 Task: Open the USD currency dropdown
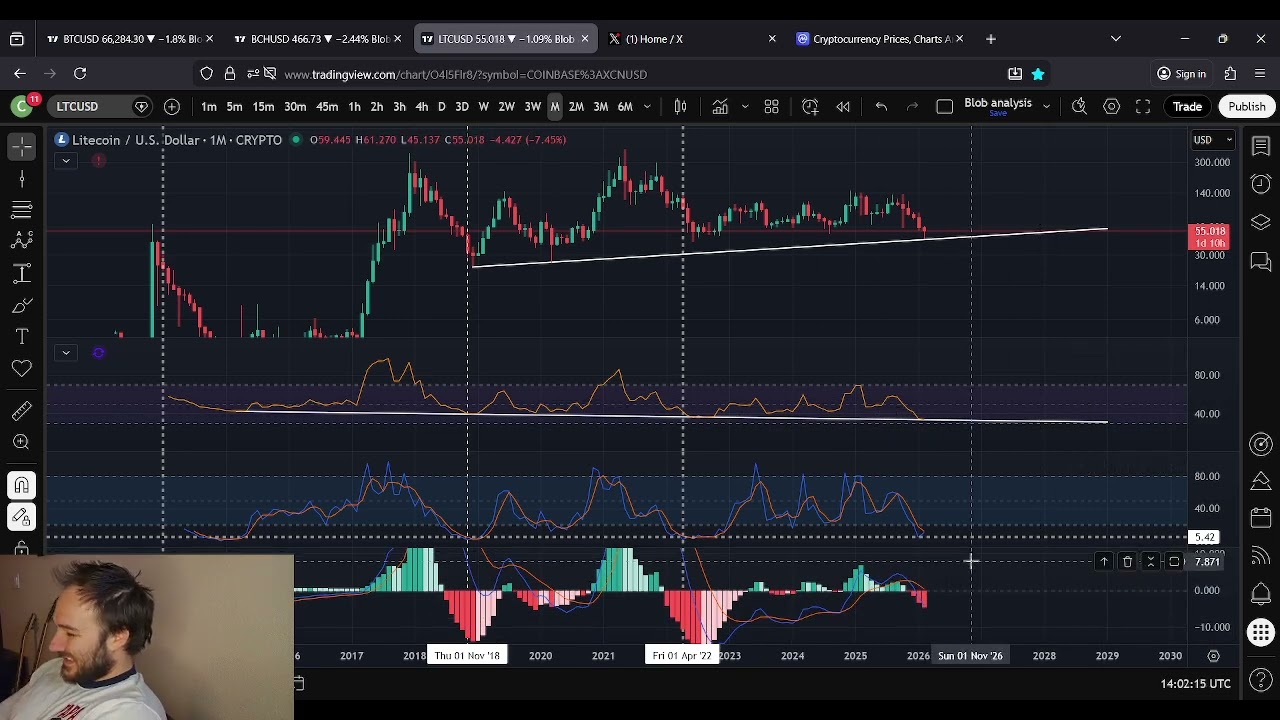click(1213, 140)
